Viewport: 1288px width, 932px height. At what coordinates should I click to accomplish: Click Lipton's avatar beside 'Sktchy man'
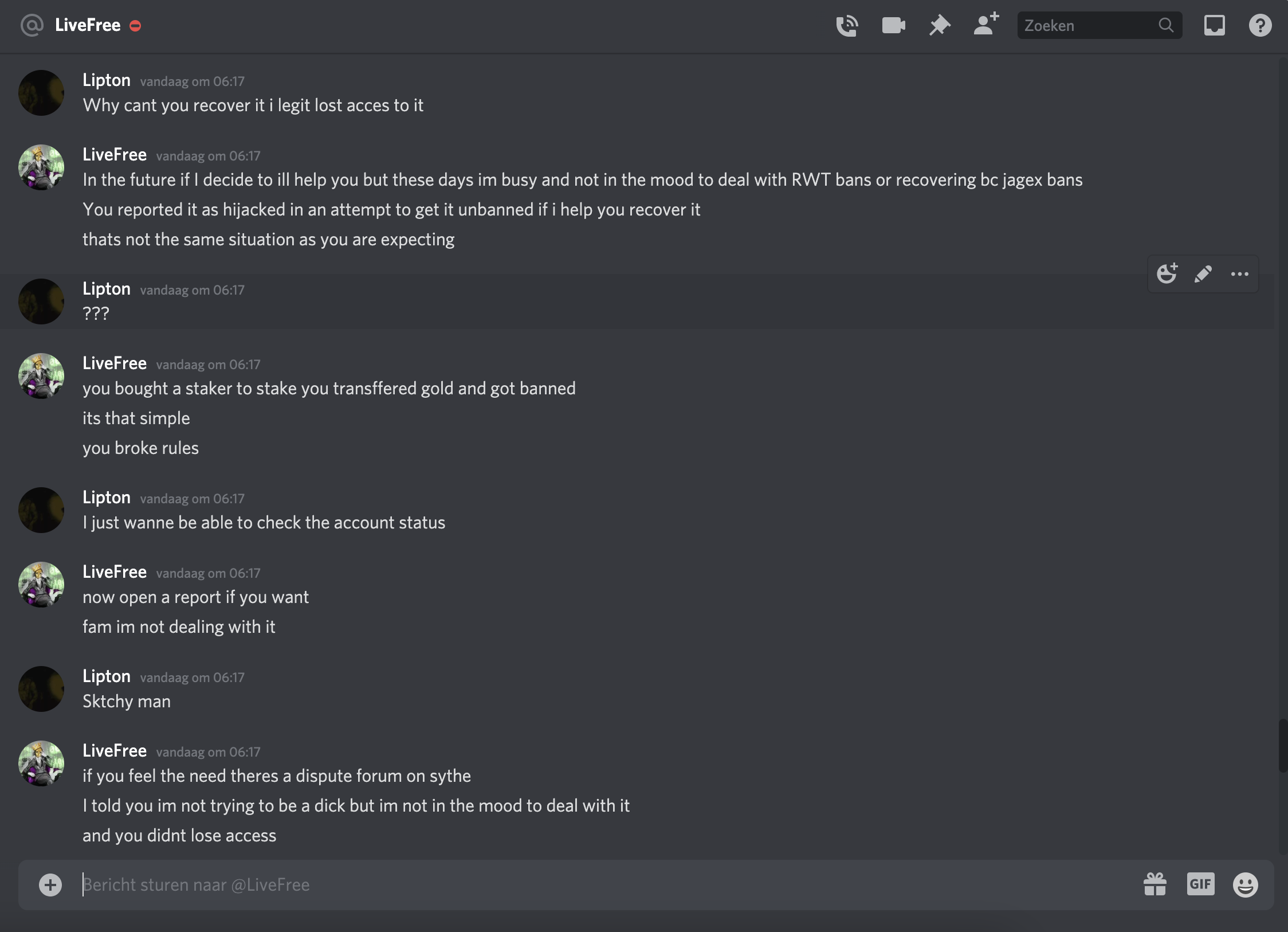coord(41,689)
